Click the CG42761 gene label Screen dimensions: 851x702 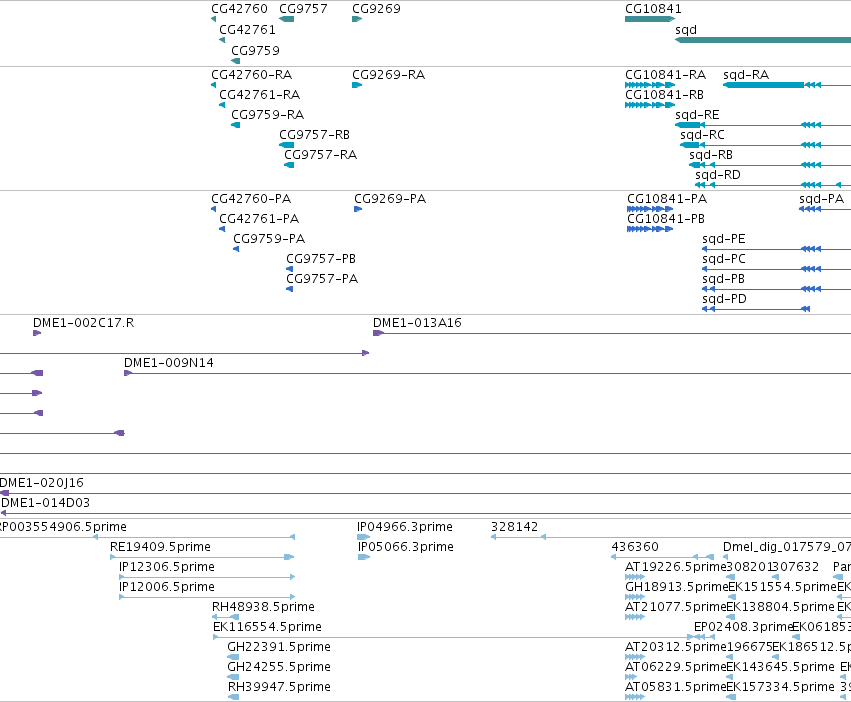247,30
